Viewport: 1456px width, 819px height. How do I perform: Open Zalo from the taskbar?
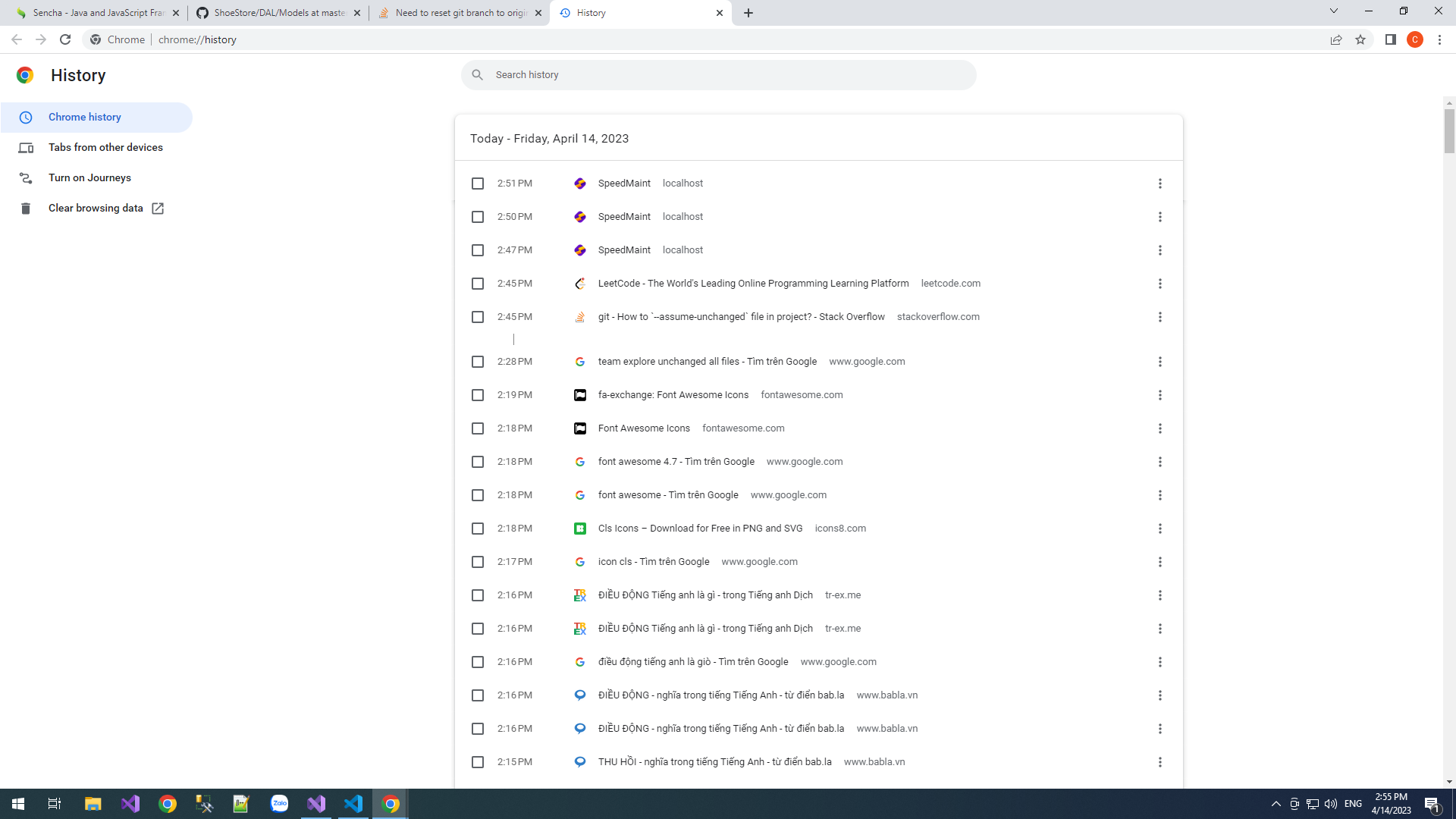(279, 804)
